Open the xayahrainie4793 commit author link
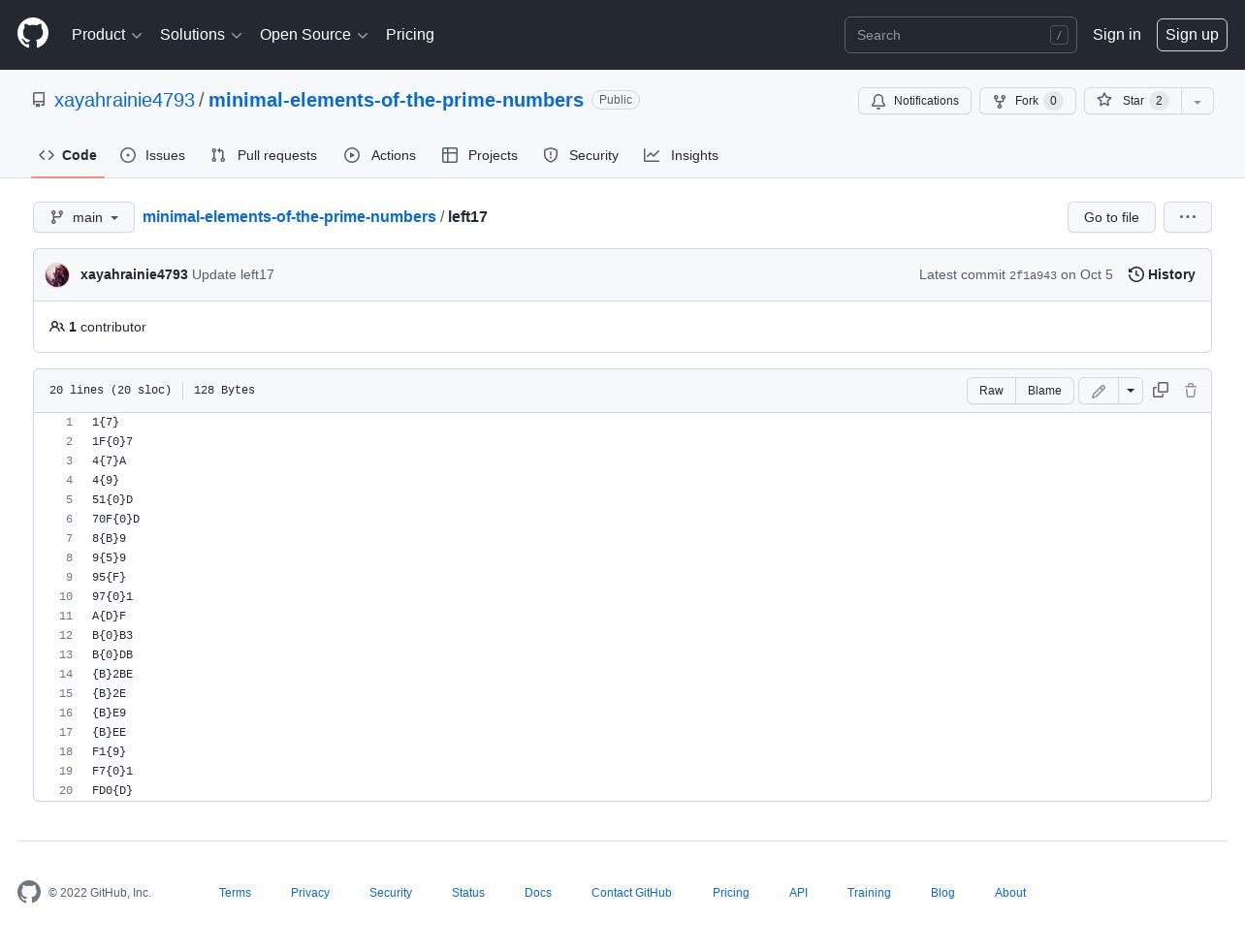This screenshot has height=952, width=1245. point(134,275)
